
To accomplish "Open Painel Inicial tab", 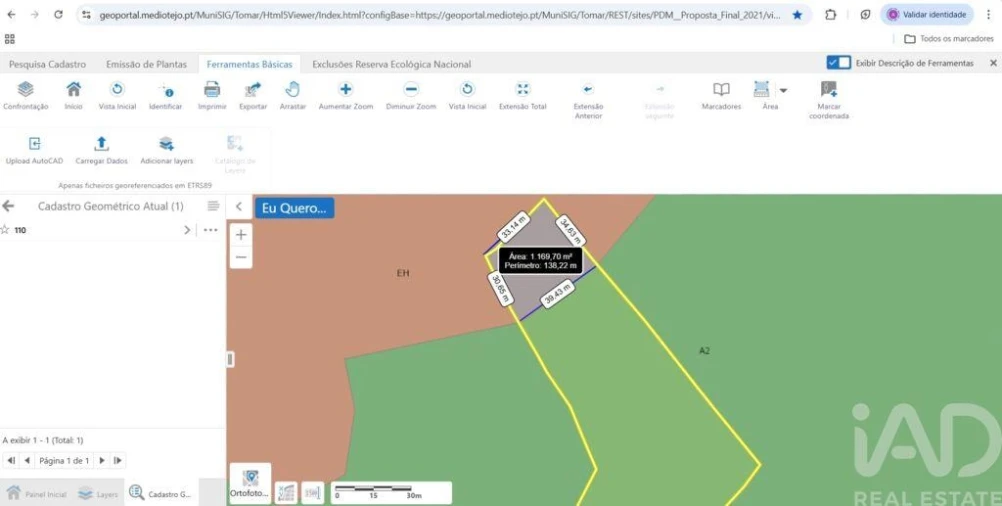I will click(36, 493).
